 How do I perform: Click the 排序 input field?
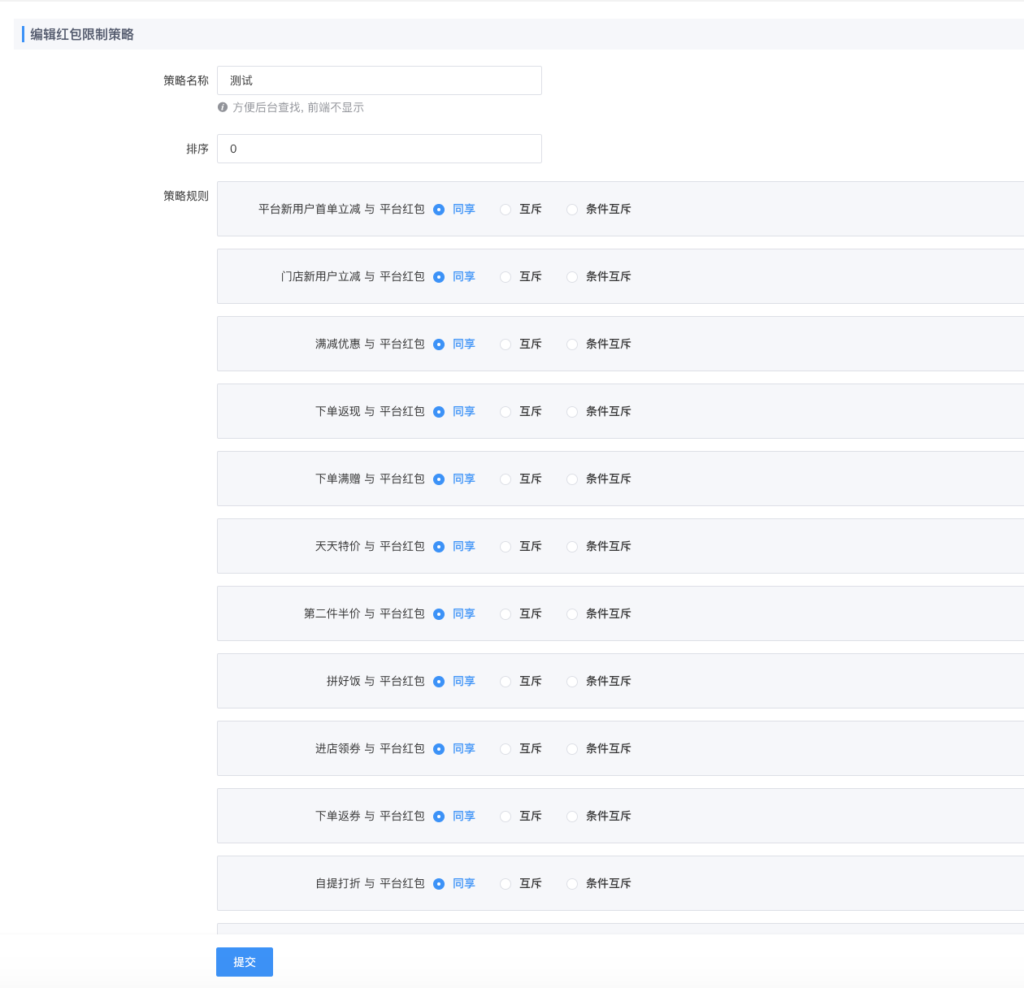pyautogui.click(x=379, y=149)
